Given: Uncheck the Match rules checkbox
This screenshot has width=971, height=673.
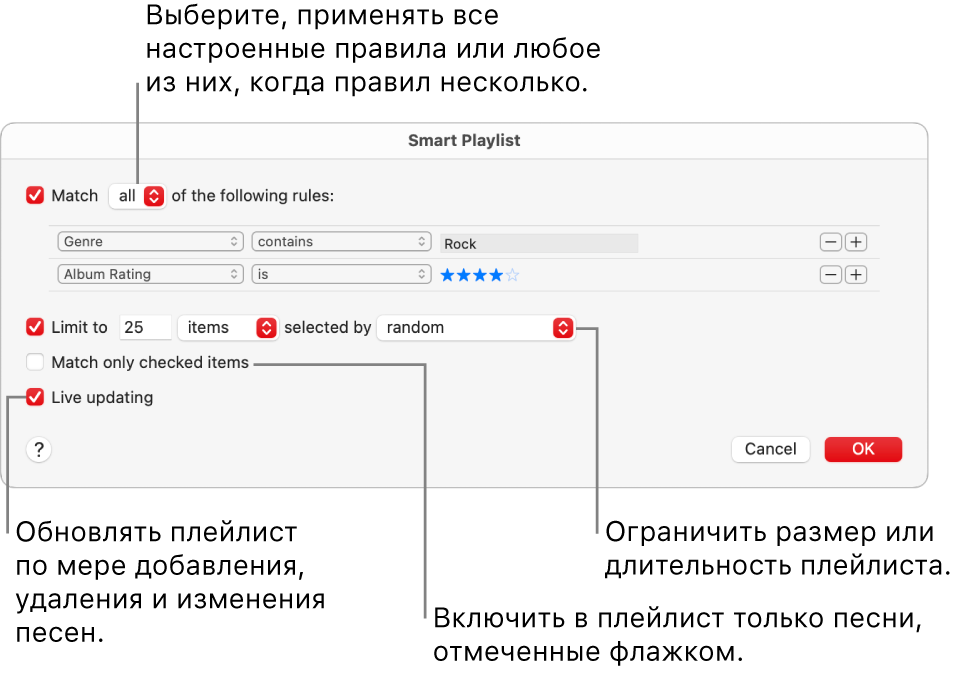Looking at the screenshot, I should point(35,196).
